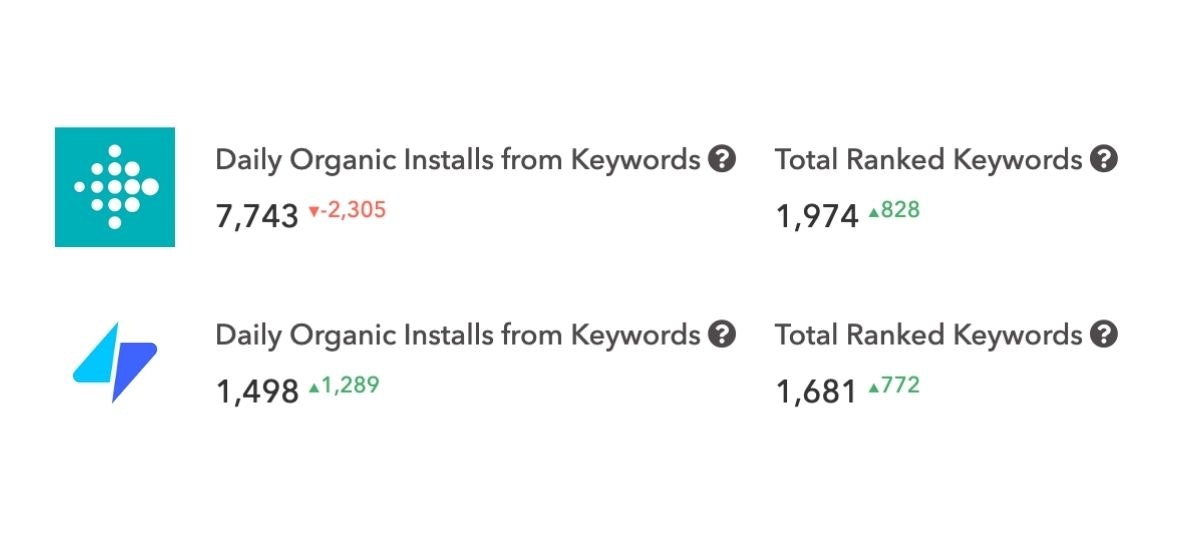Viewport: 1200px width, 550px height.
Task: Select the 1,498 daily installs value
Action: pyautogui.click(x=257, y=391)
